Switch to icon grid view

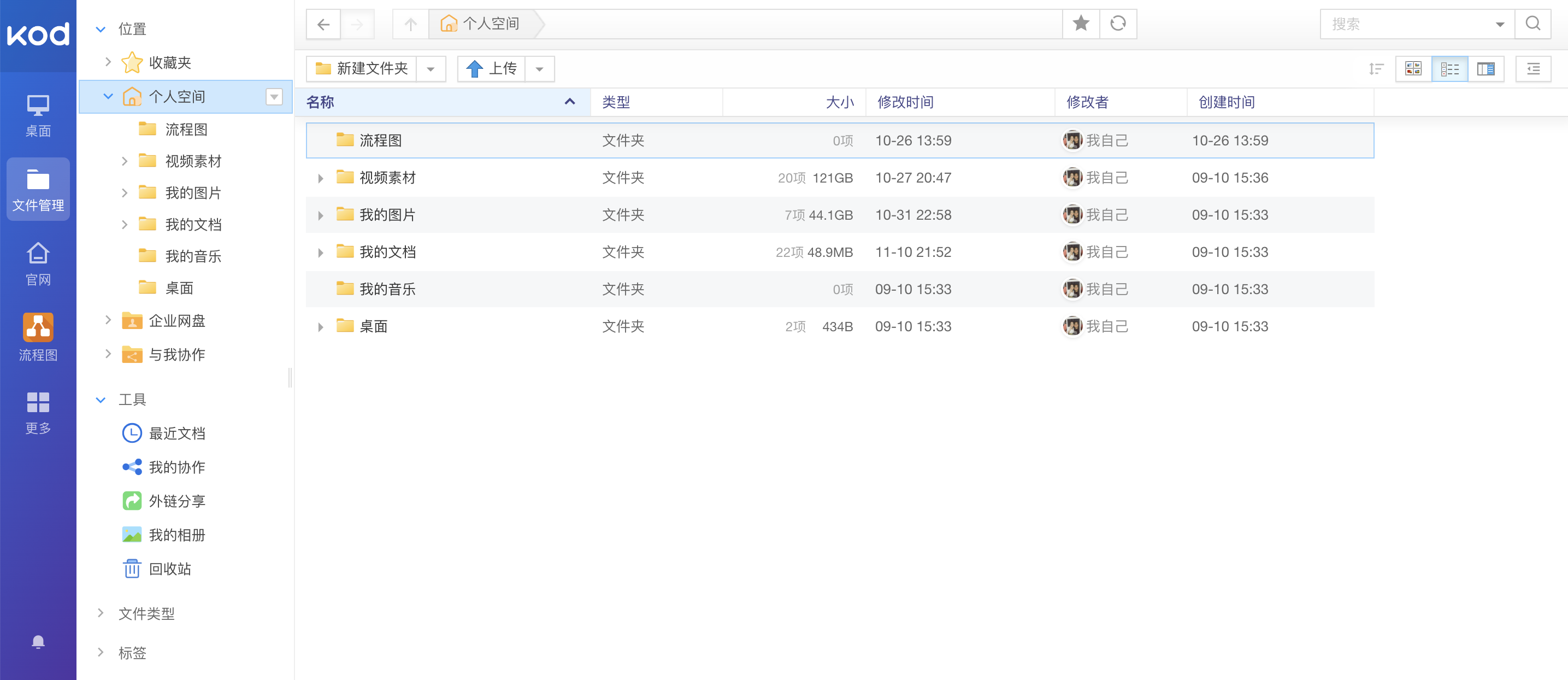1413,69
